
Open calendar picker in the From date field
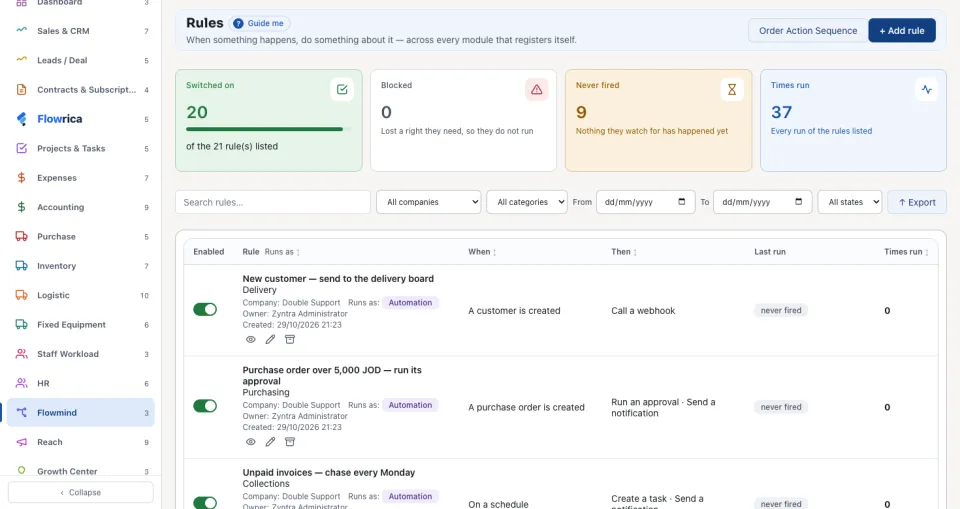(x=681, y=202)
